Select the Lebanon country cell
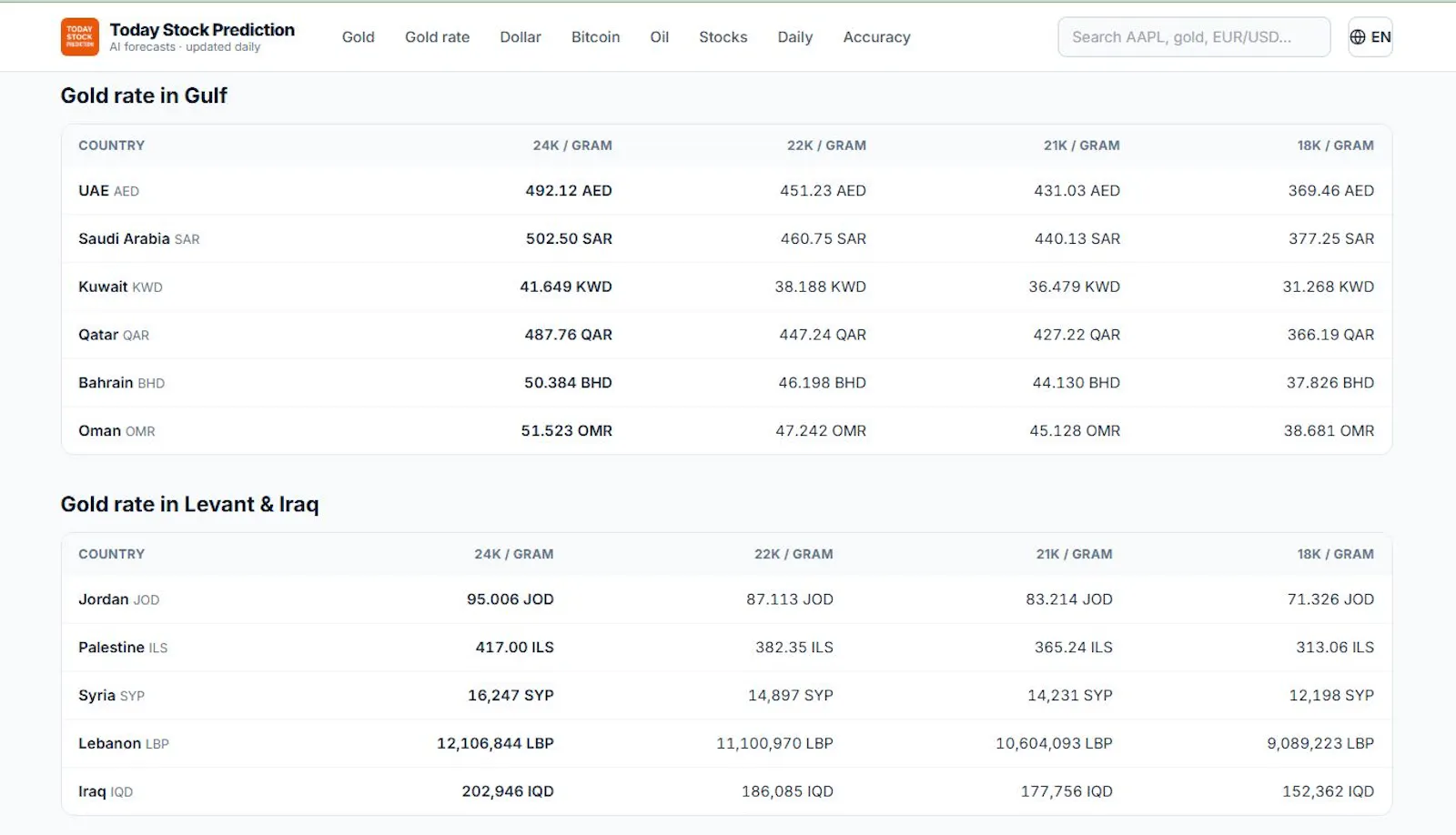 pyautogui.click(x=109, y=744)
